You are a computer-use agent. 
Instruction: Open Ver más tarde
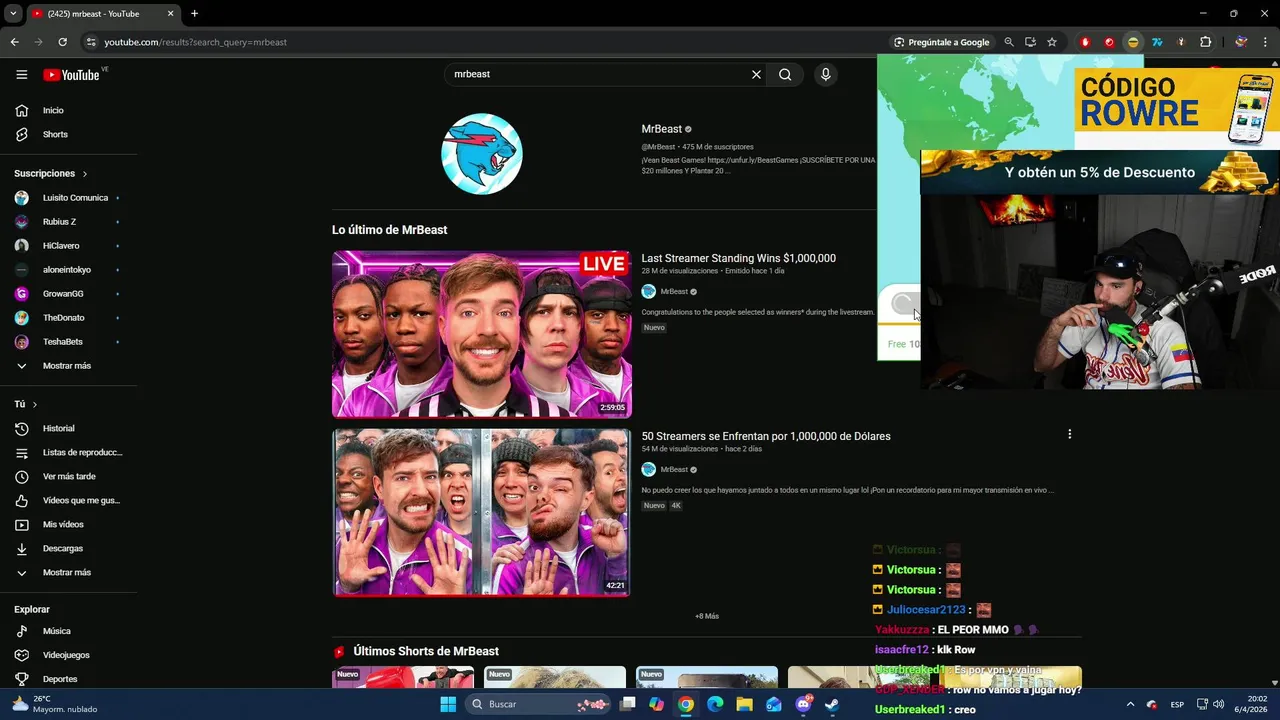coord(69,476)
